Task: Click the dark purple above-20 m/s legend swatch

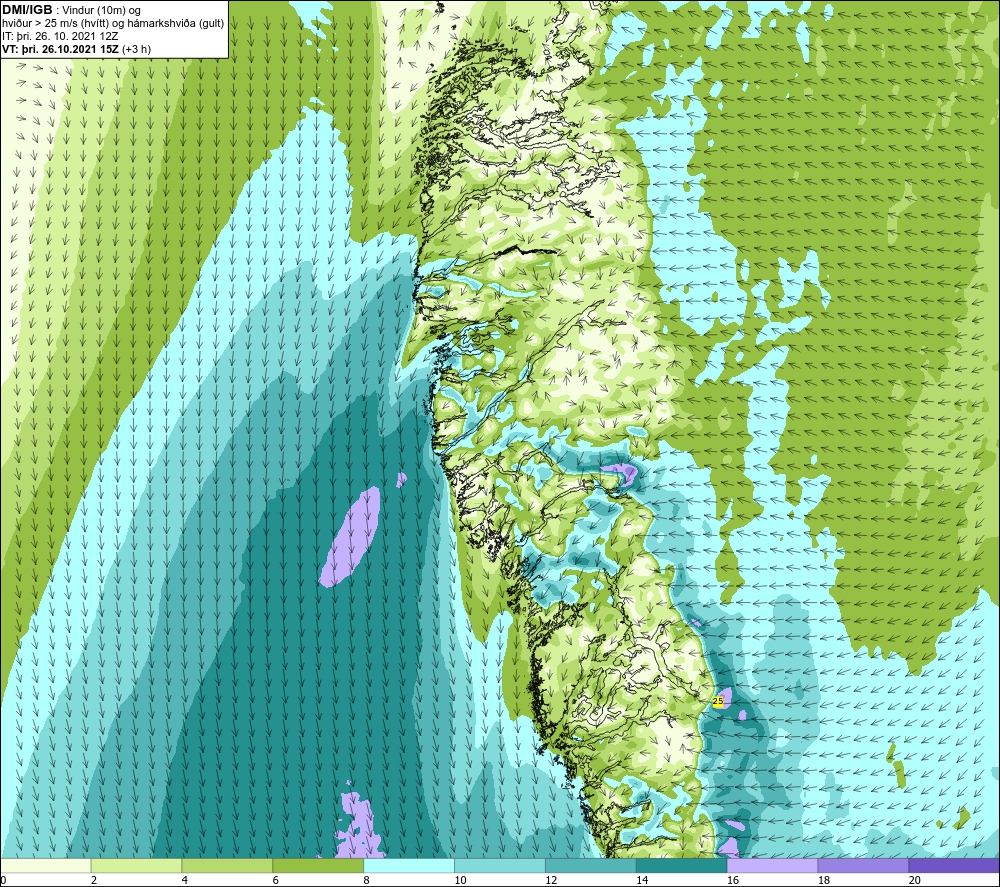Action: [954, 865]
